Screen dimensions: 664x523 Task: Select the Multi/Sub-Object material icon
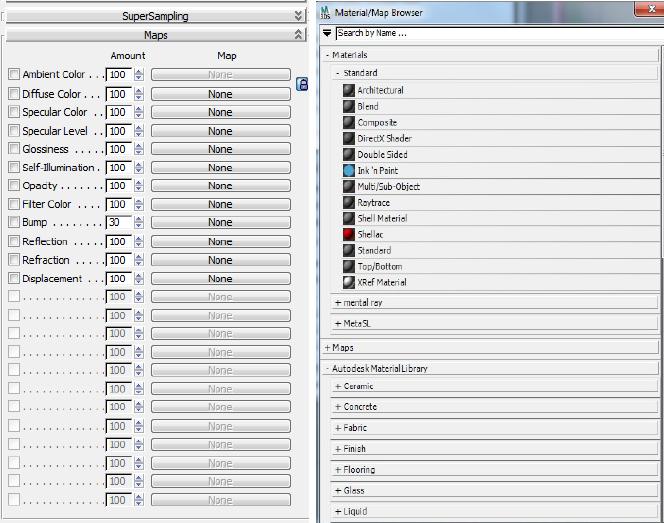tap(349, 186)
